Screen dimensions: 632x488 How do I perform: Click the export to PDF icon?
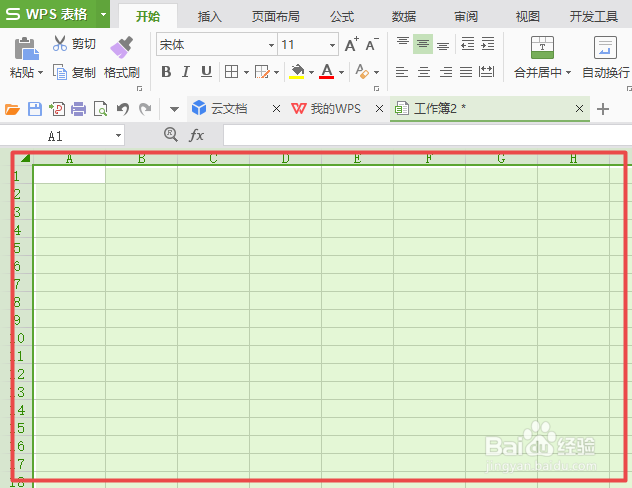click(57, 109)
